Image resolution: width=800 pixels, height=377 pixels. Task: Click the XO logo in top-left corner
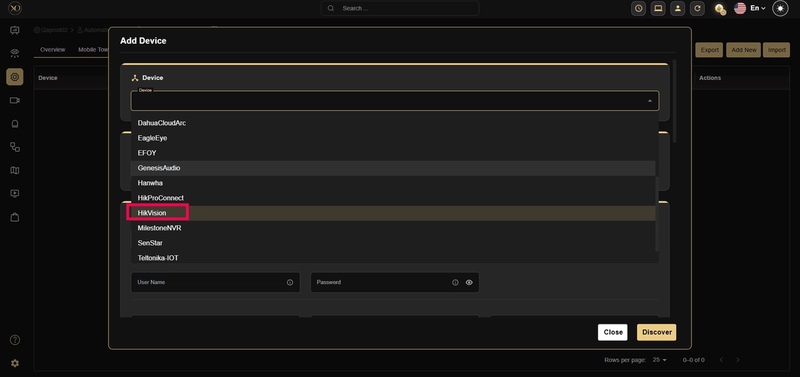pyautogui.click(x=15, y=8)
